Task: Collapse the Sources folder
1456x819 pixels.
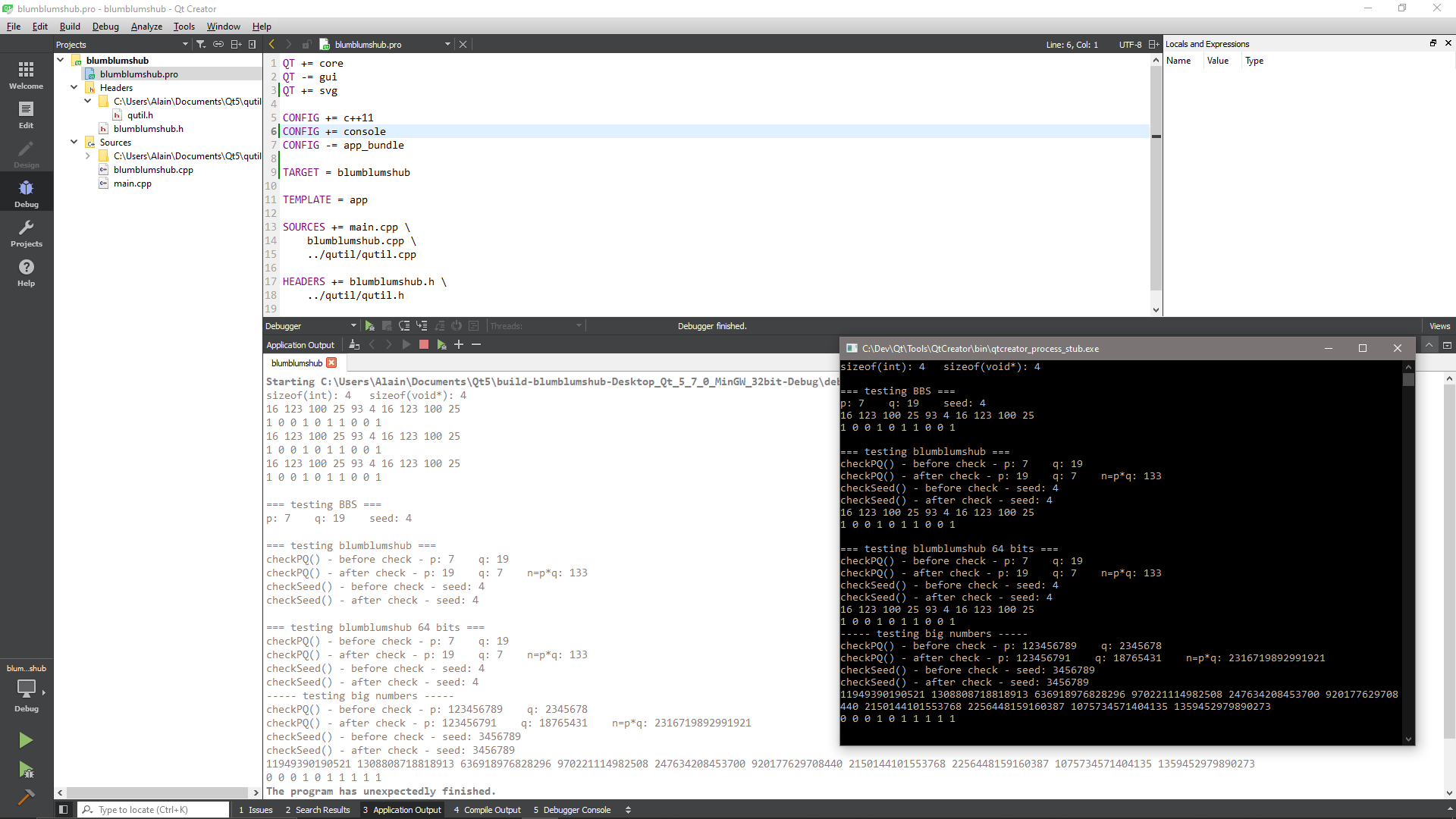Action: (74, 142)
